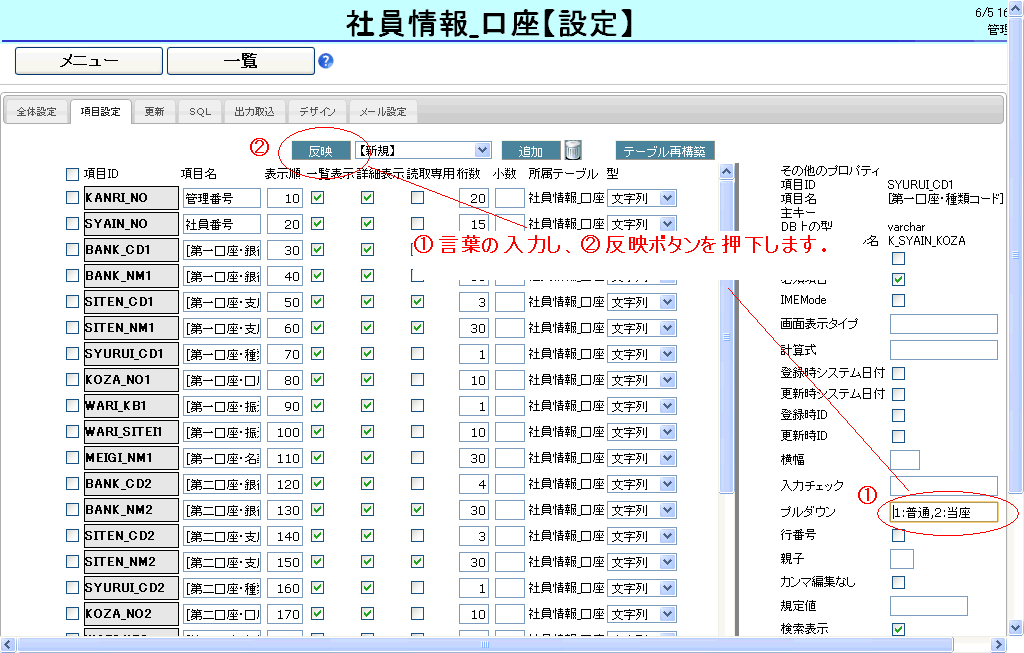
Task: Click the horizontal scrollbar left arrow
Action: [x=8, y=645]
